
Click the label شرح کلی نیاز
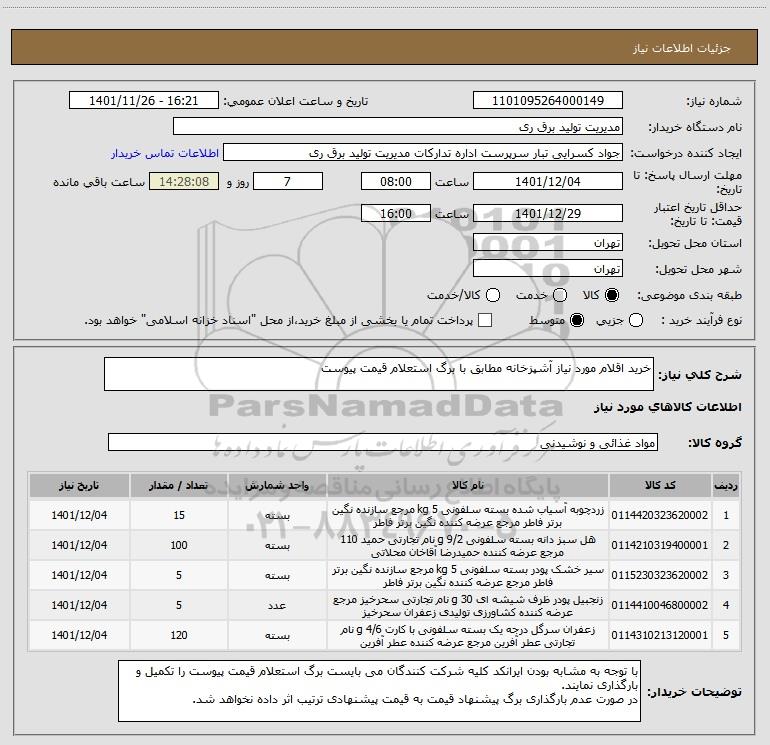(700, 375)
